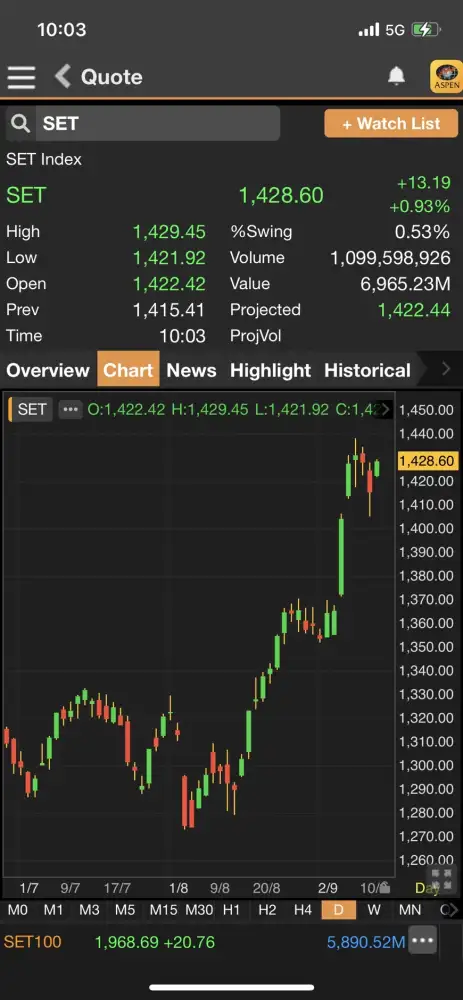Tap the SET symbol label on chart
The width and height of the screenshot is (463, 1000).
pos(31,409)
